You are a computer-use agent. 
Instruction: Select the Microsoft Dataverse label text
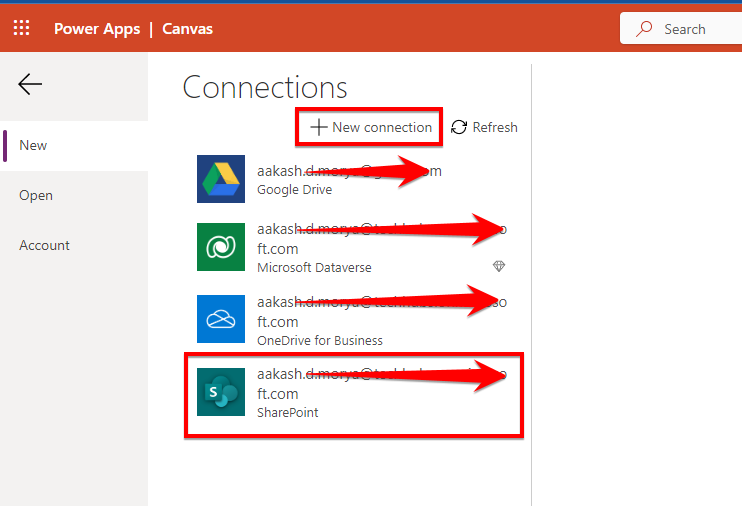[314, 267]
